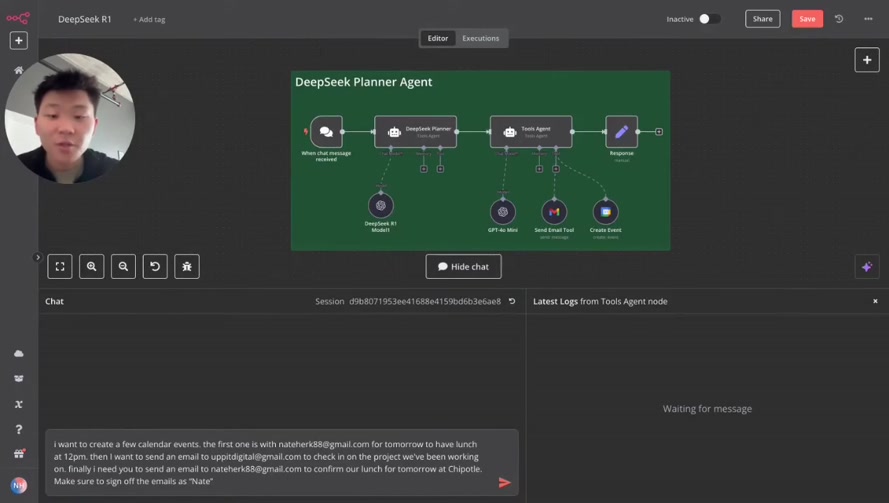Click the DeepSeek Planner Agent sticky note title

[363, 82]
